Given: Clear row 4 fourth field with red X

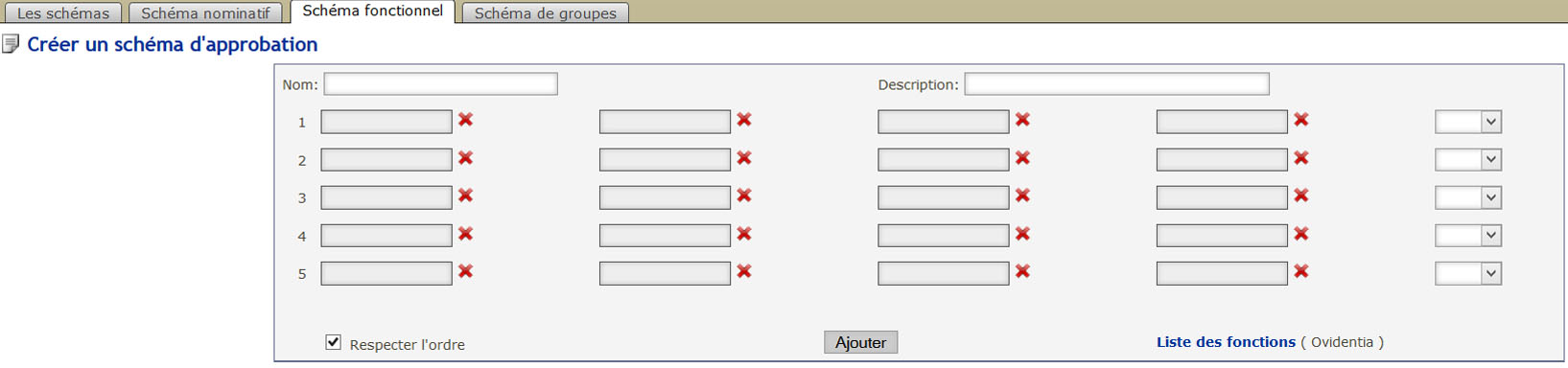Looking at the screenshot, I should point(1301,234).
